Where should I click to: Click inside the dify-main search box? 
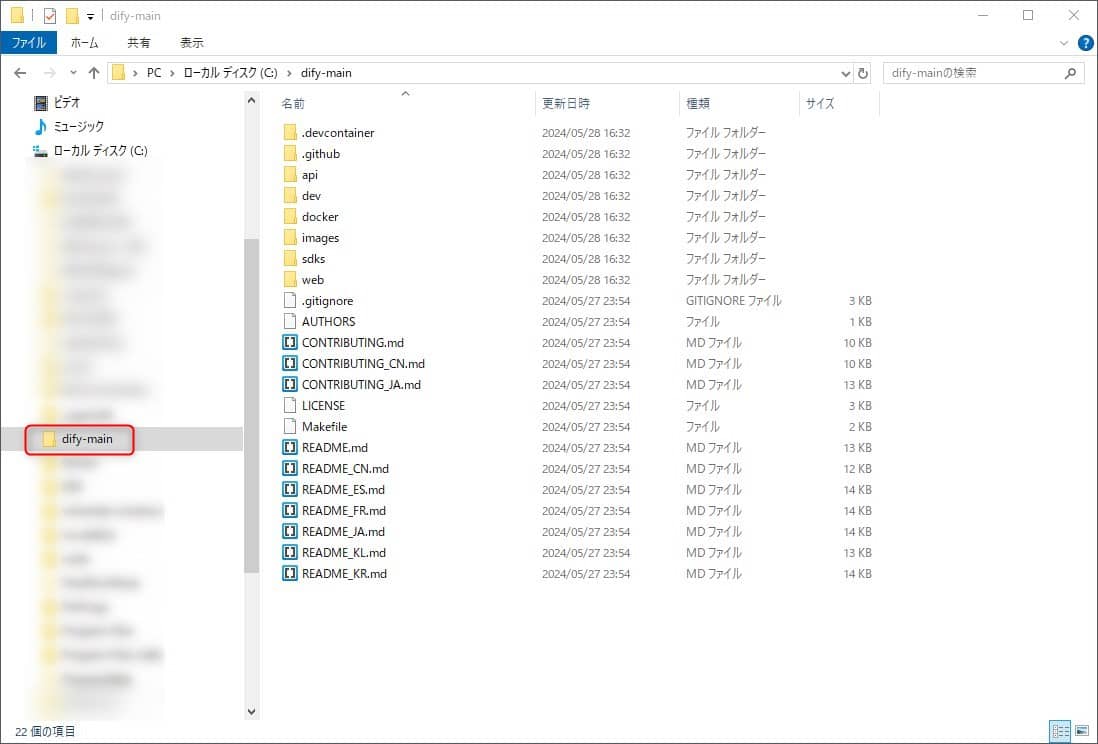coord(975,72)
